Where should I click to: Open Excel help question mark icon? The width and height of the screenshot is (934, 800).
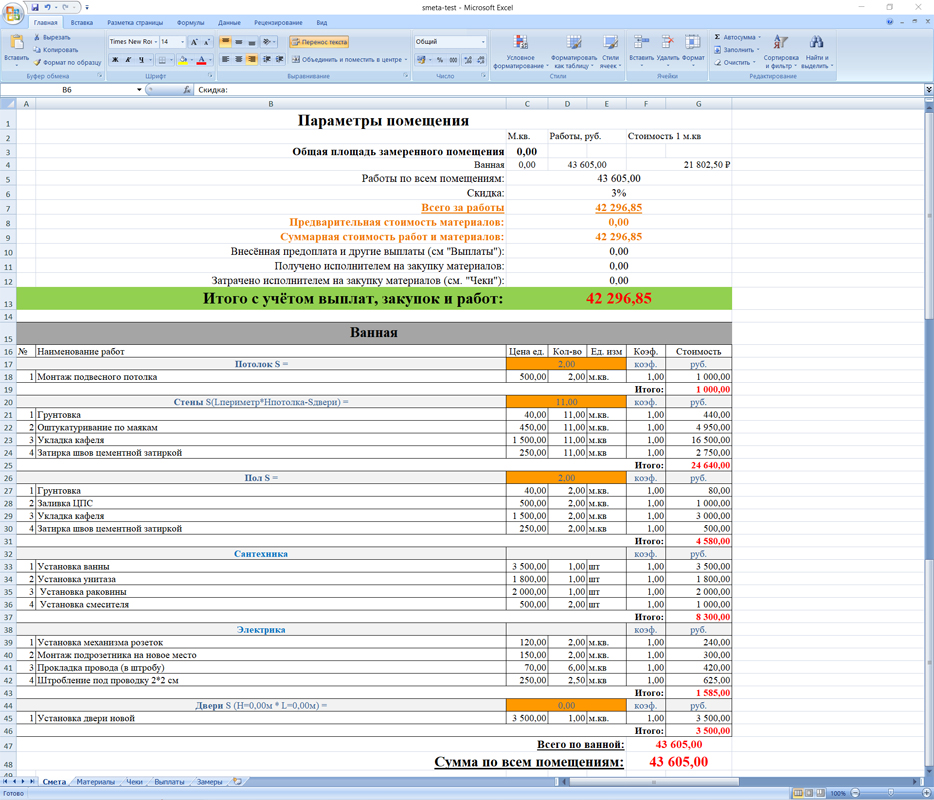pos(890,22)
